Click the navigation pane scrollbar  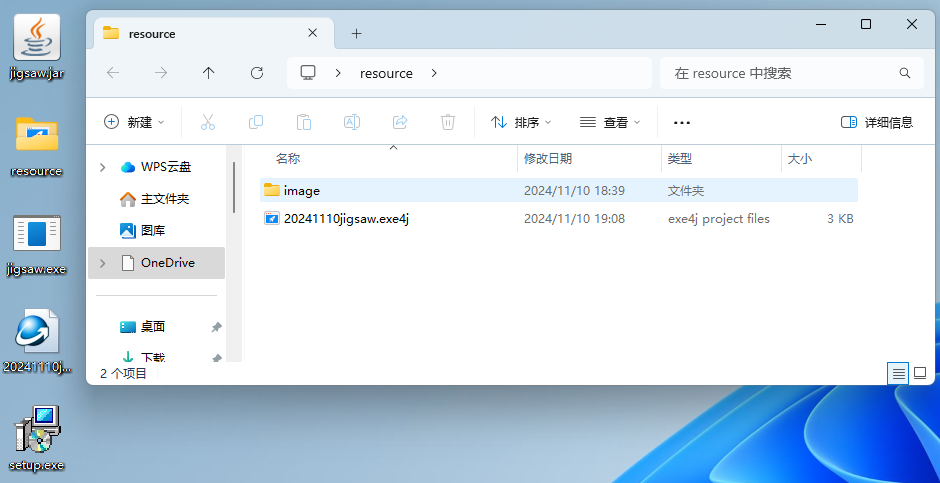point(233,188)
